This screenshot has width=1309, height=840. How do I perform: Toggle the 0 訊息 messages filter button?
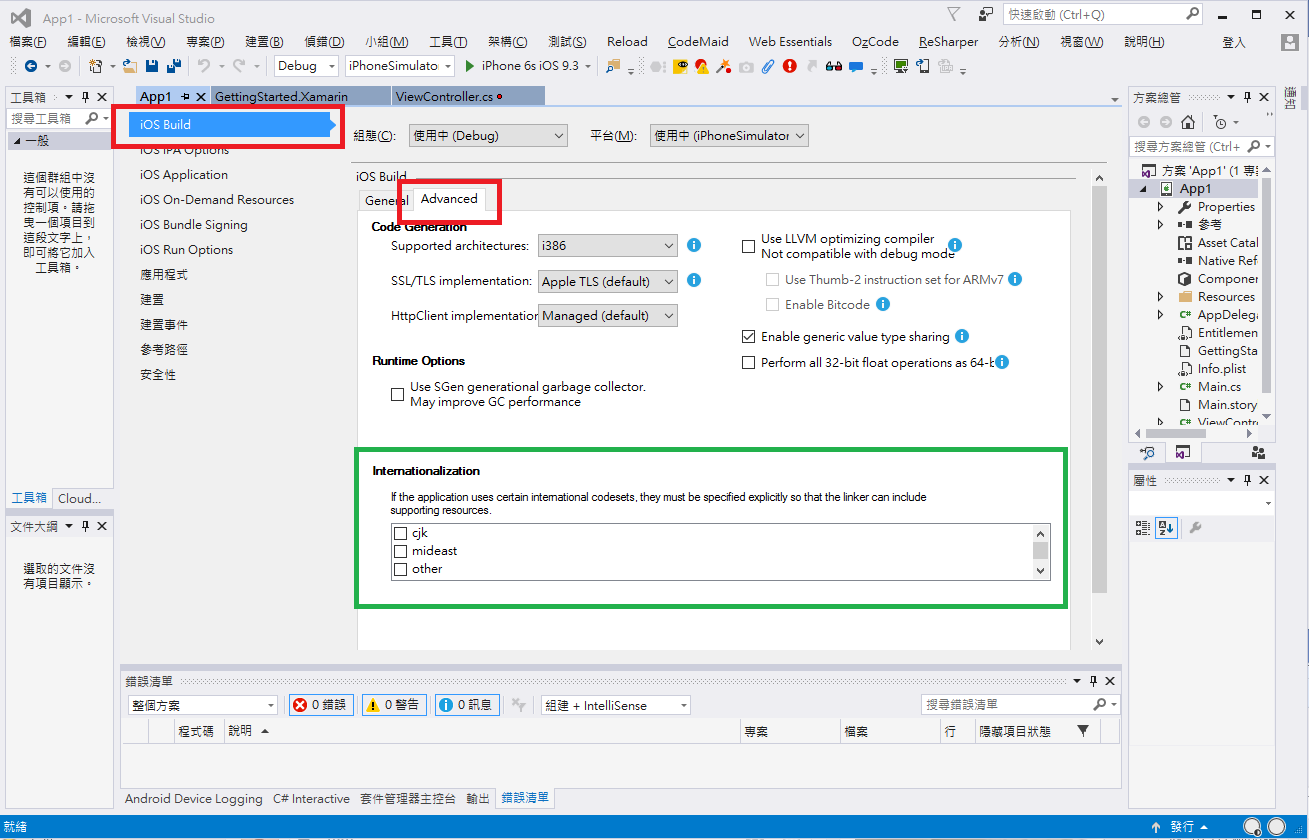pos(467,705)
